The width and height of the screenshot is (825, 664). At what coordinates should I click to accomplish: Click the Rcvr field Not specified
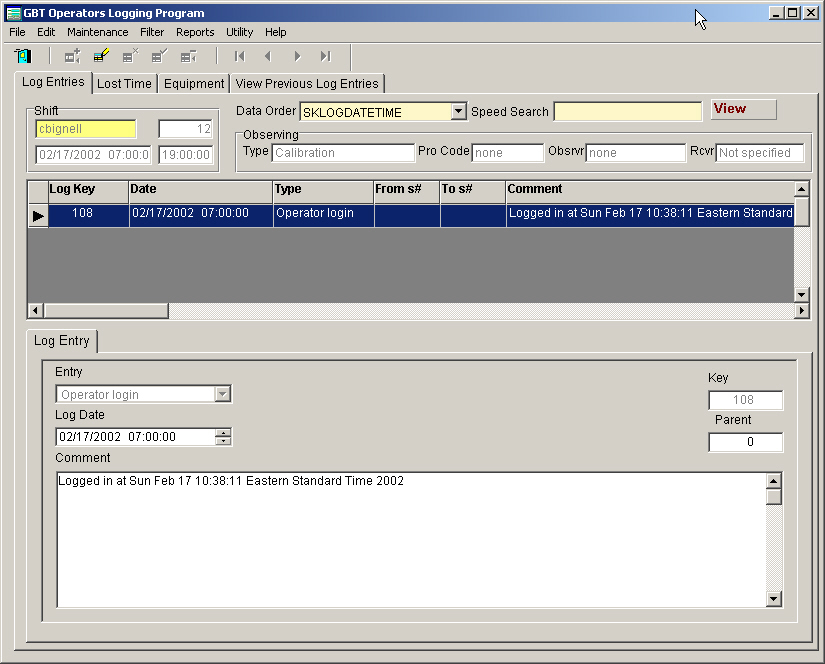(x=760, y=153)
